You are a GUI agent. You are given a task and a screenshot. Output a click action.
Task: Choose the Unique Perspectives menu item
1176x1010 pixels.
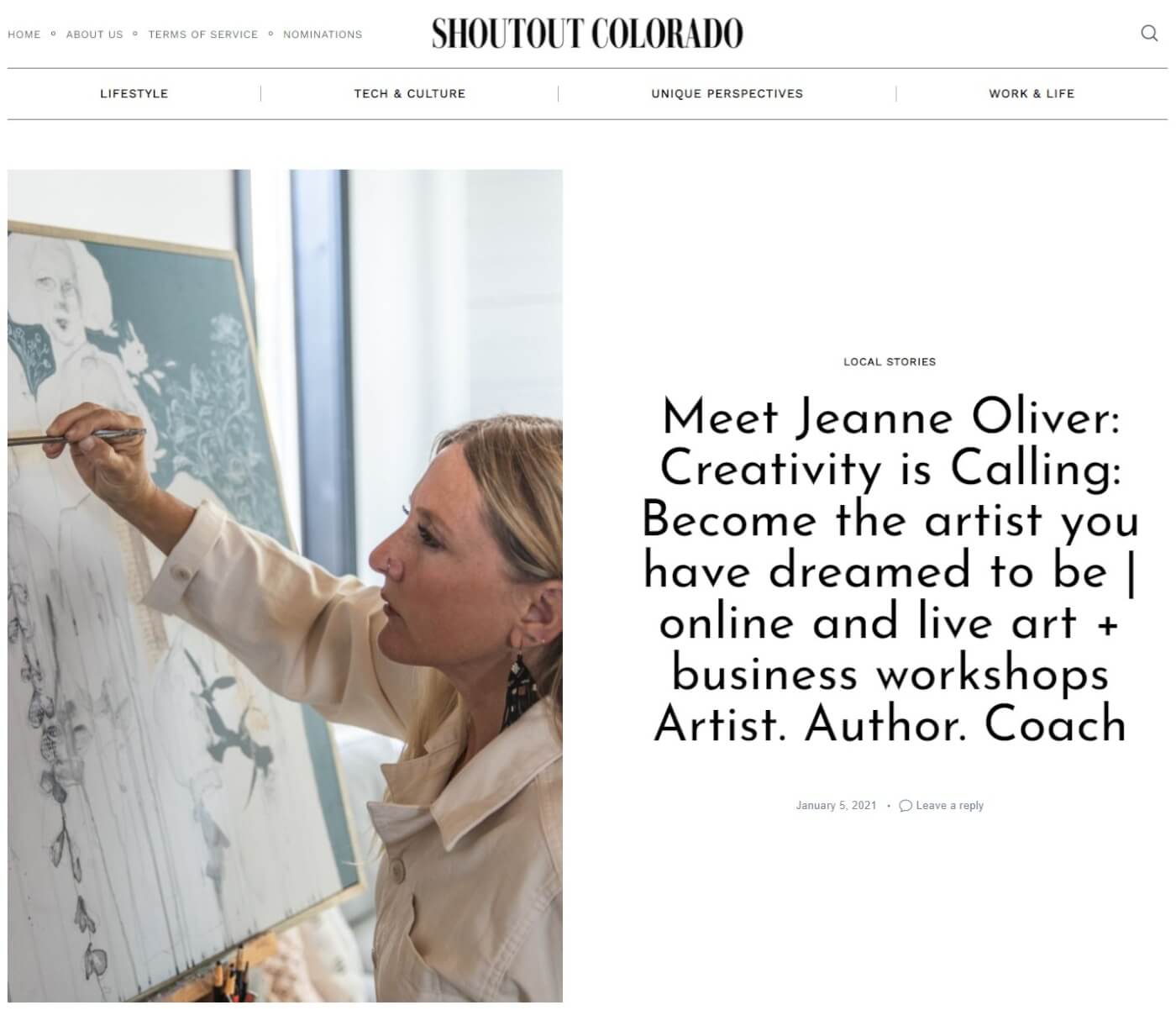727,93
